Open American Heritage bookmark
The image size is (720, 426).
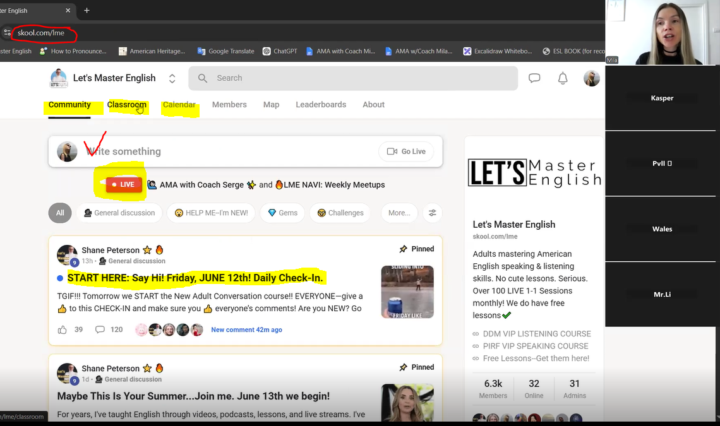click(x=152, y=51)
